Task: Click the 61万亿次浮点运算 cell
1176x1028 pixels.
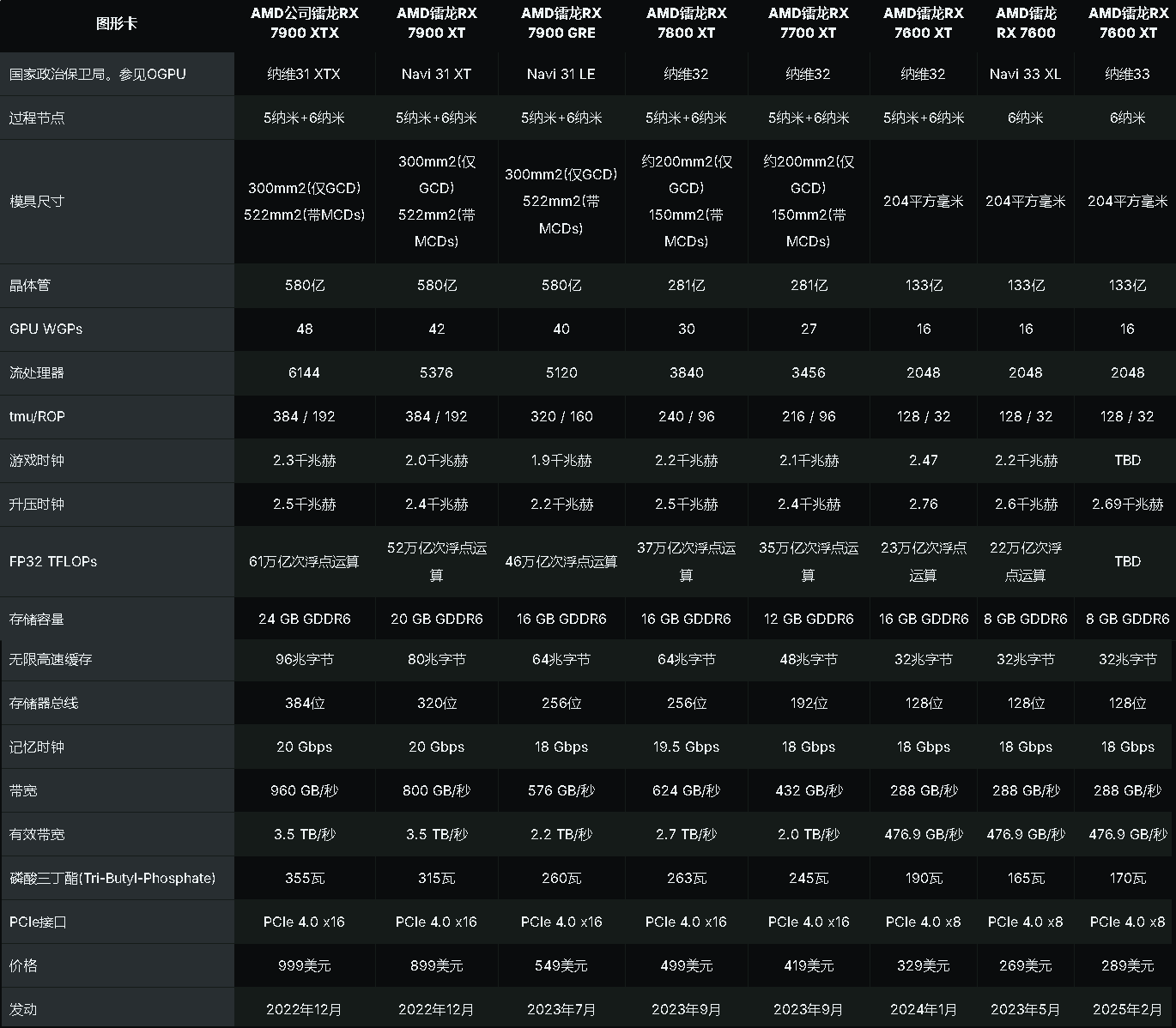Action: [x=305, y=561]
